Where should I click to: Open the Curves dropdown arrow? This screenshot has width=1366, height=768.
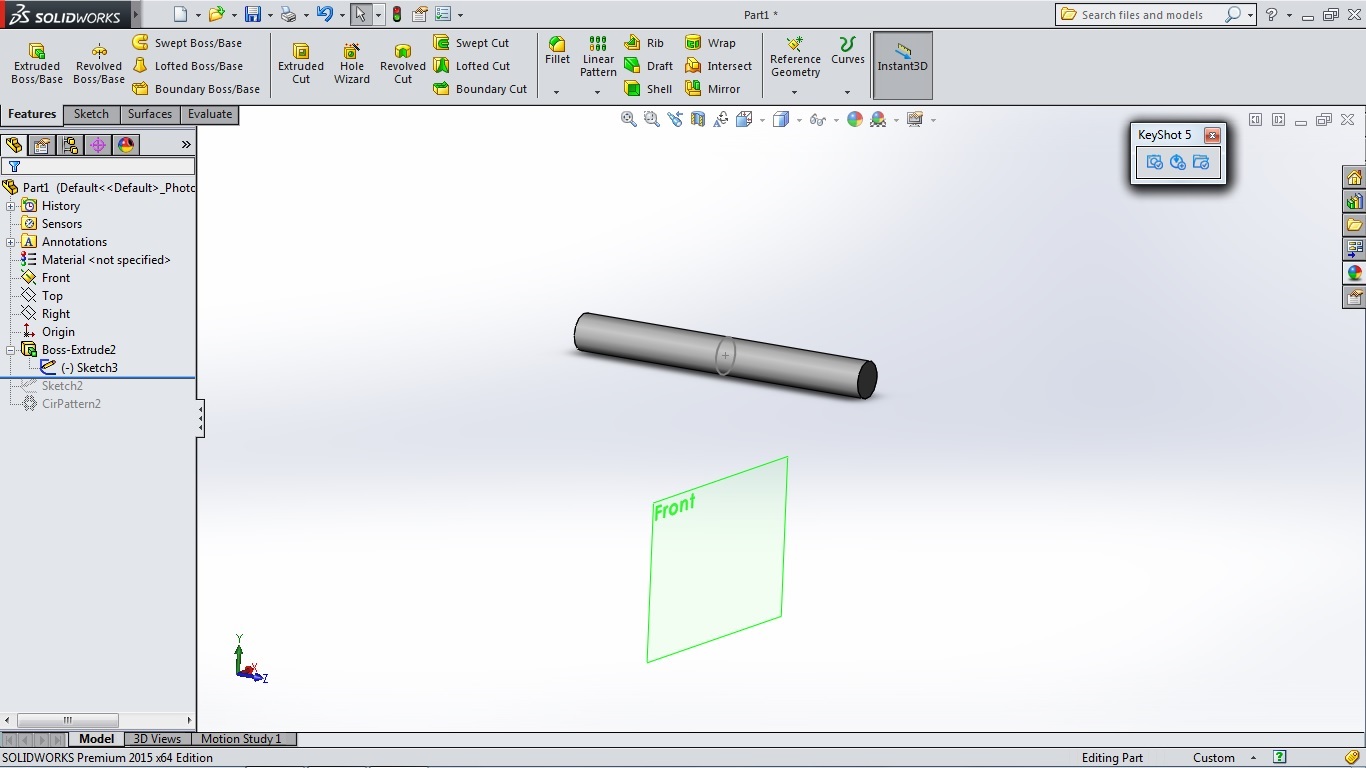pyautogui.click(x=847, y=92)
